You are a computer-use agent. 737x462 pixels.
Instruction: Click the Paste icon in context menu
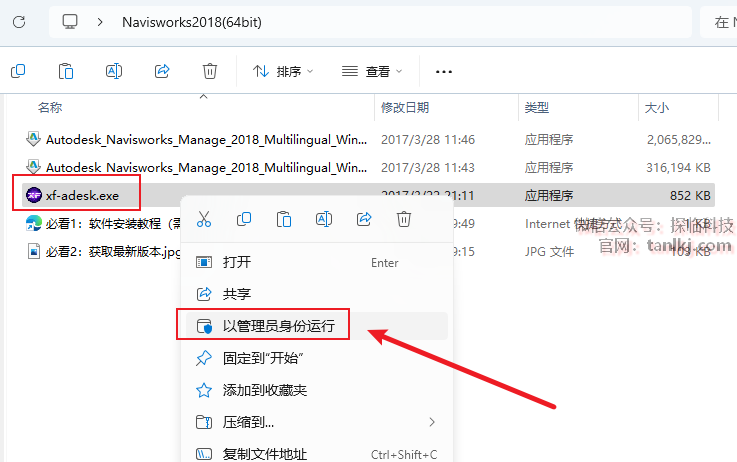tap(284, 219)
